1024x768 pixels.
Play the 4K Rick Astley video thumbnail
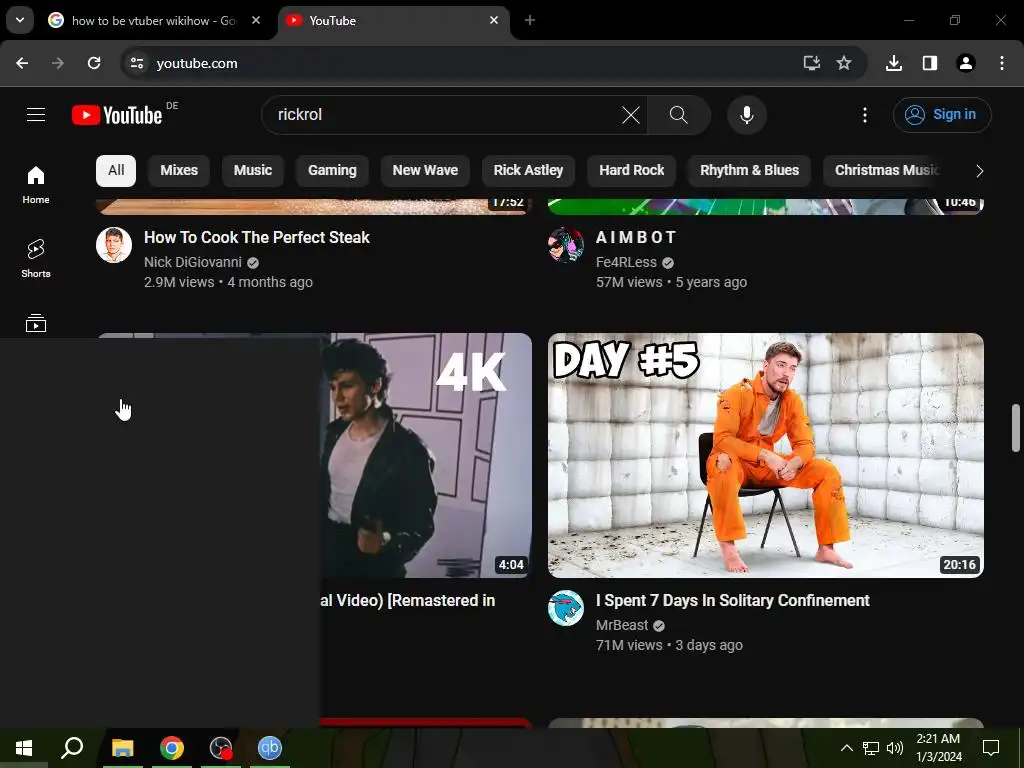(x=426, y=455)
